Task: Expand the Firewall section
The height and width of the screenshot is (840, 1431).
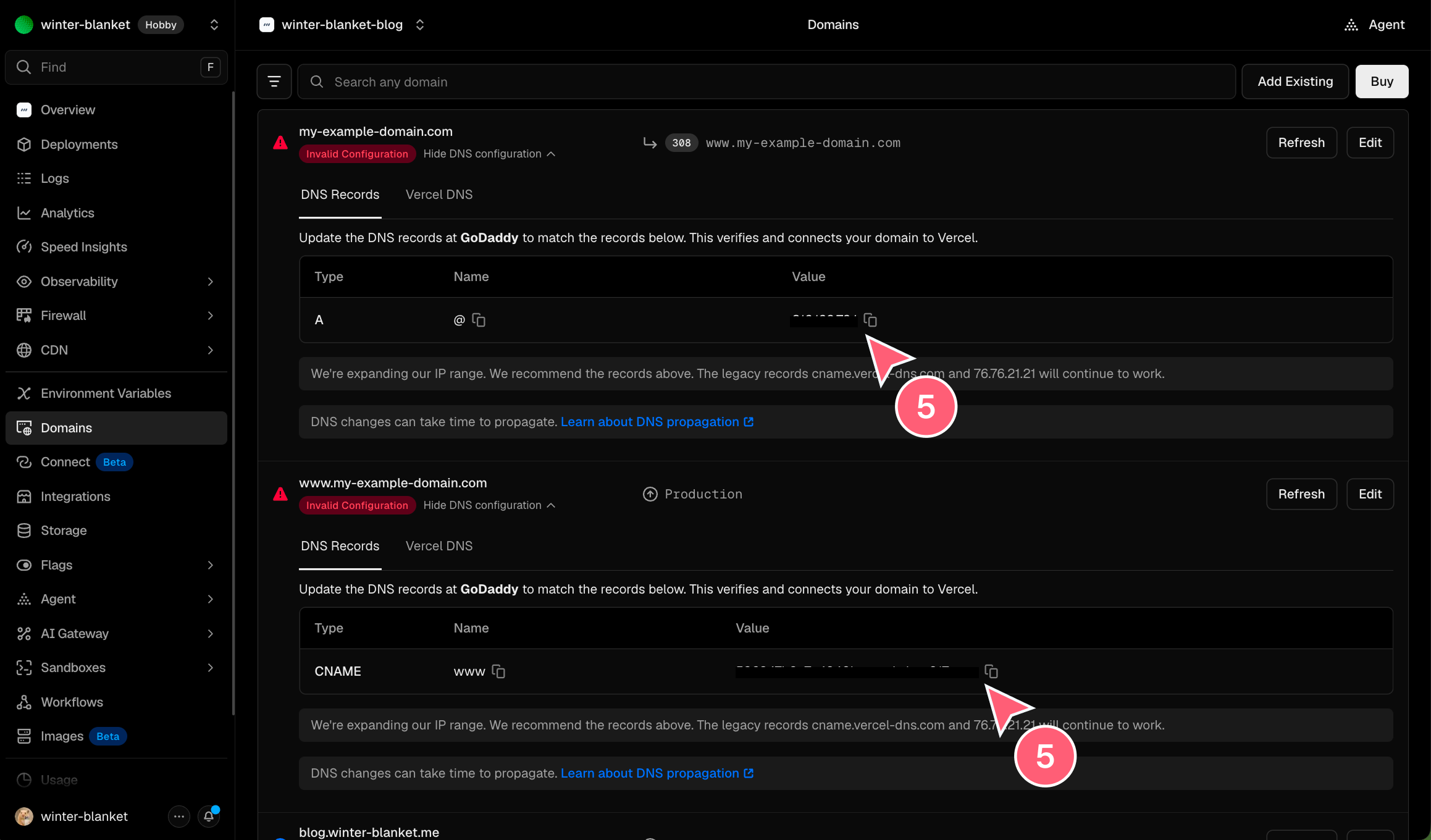Action: pos(211,316)
